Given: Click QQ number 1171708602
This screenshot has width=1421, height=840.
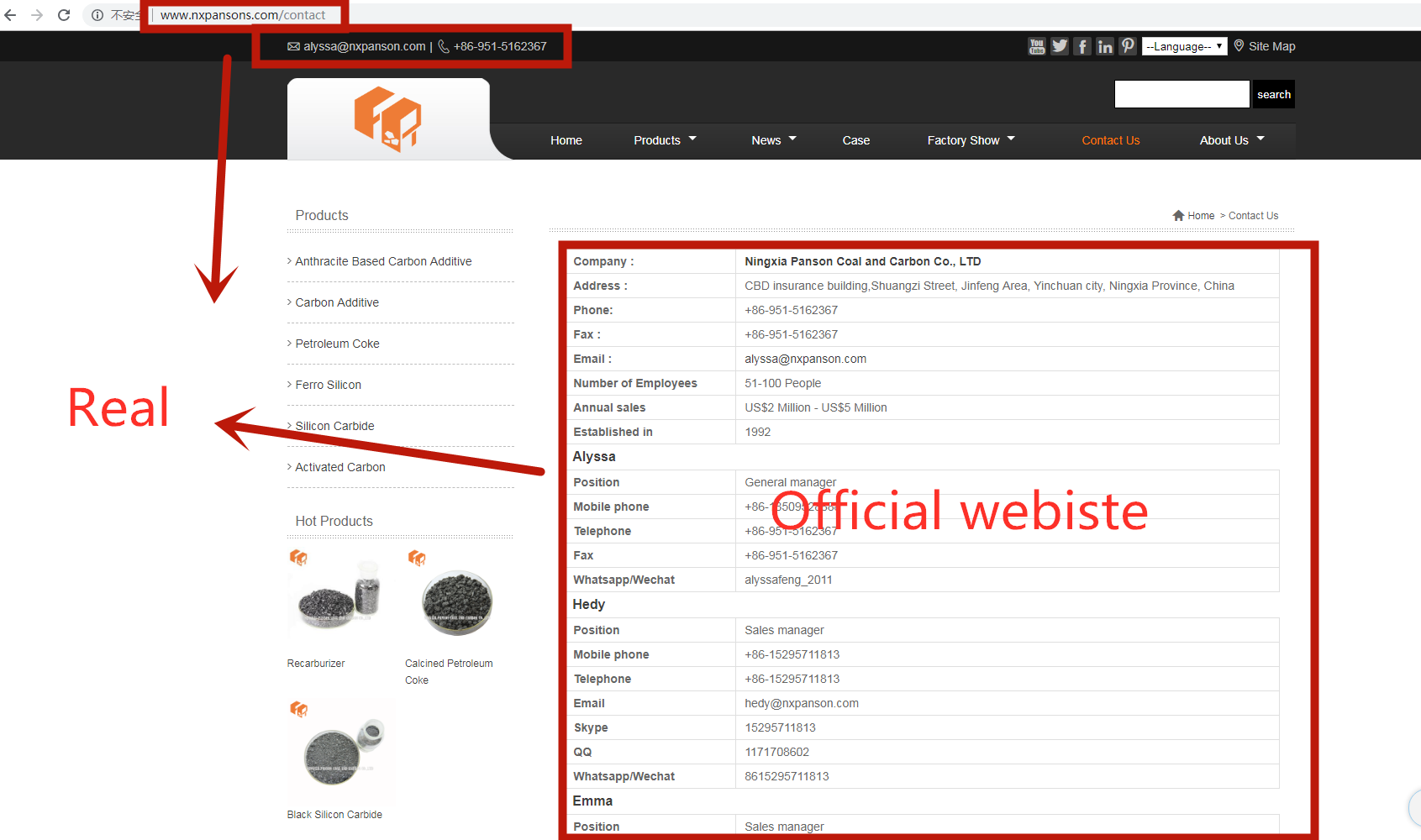Looking at the screenshot, I should 777,752.
